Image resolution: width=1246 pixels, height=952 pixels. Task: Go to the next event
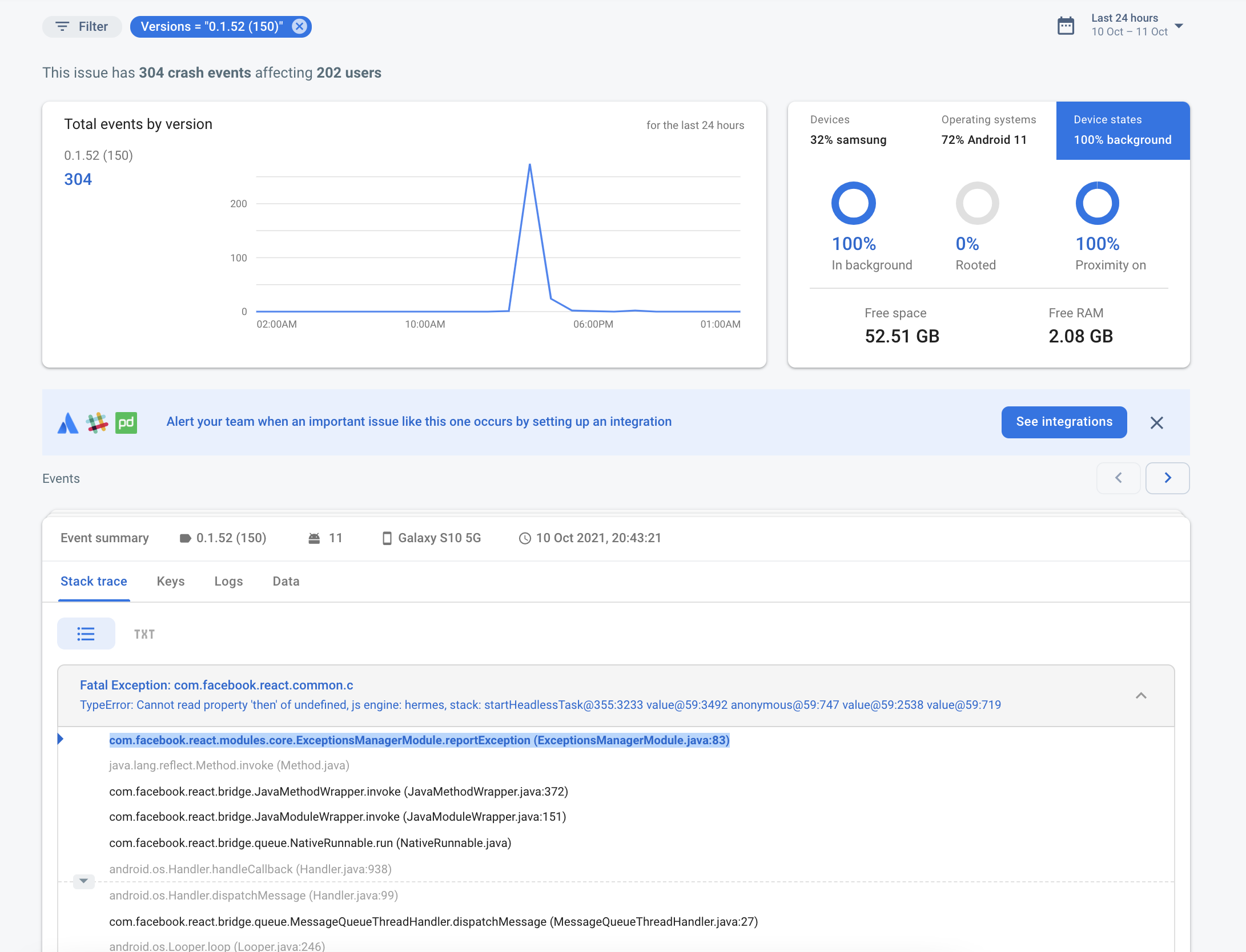pos(1167,478)
